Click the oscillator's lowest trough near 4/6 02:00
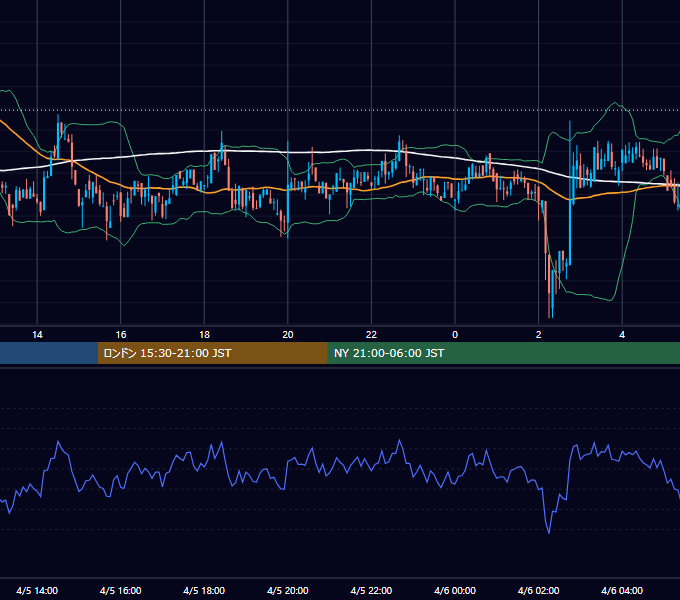 tap(549, 531)
